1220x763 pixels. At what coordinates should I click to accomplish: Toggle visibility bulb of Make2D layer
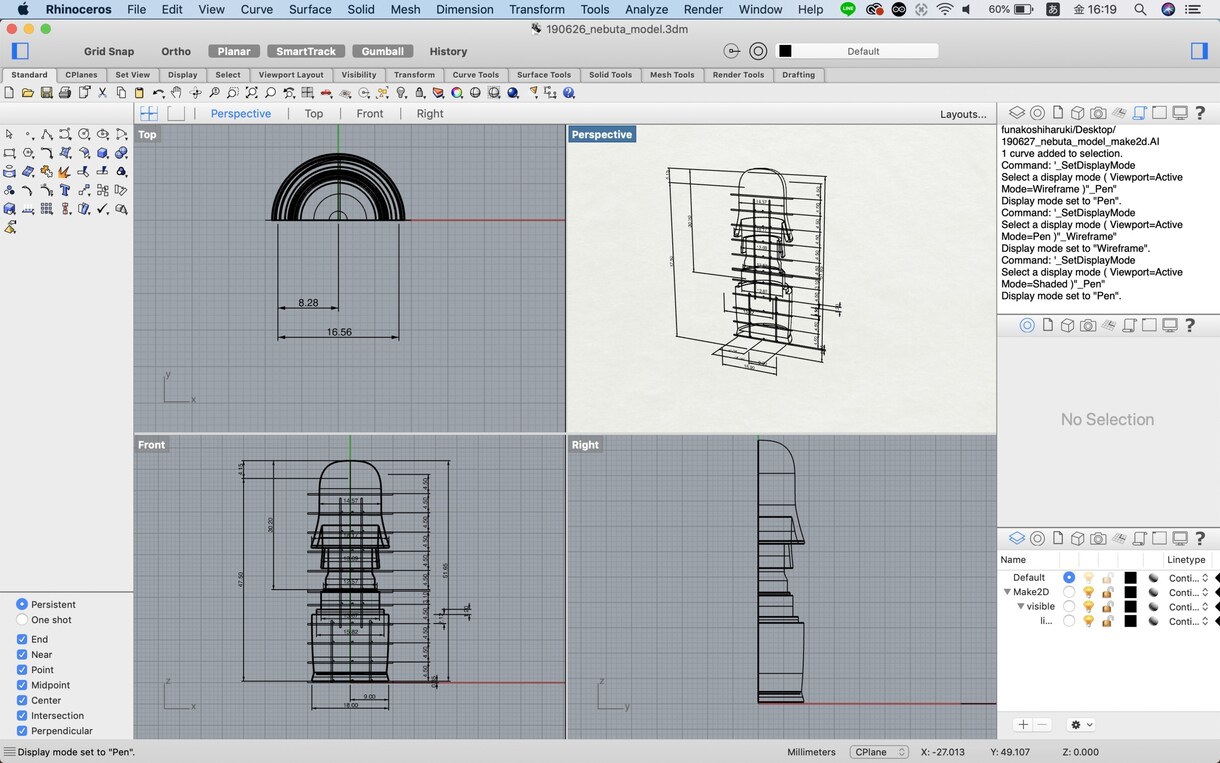pyautogui.click(x=1088, y=592)
